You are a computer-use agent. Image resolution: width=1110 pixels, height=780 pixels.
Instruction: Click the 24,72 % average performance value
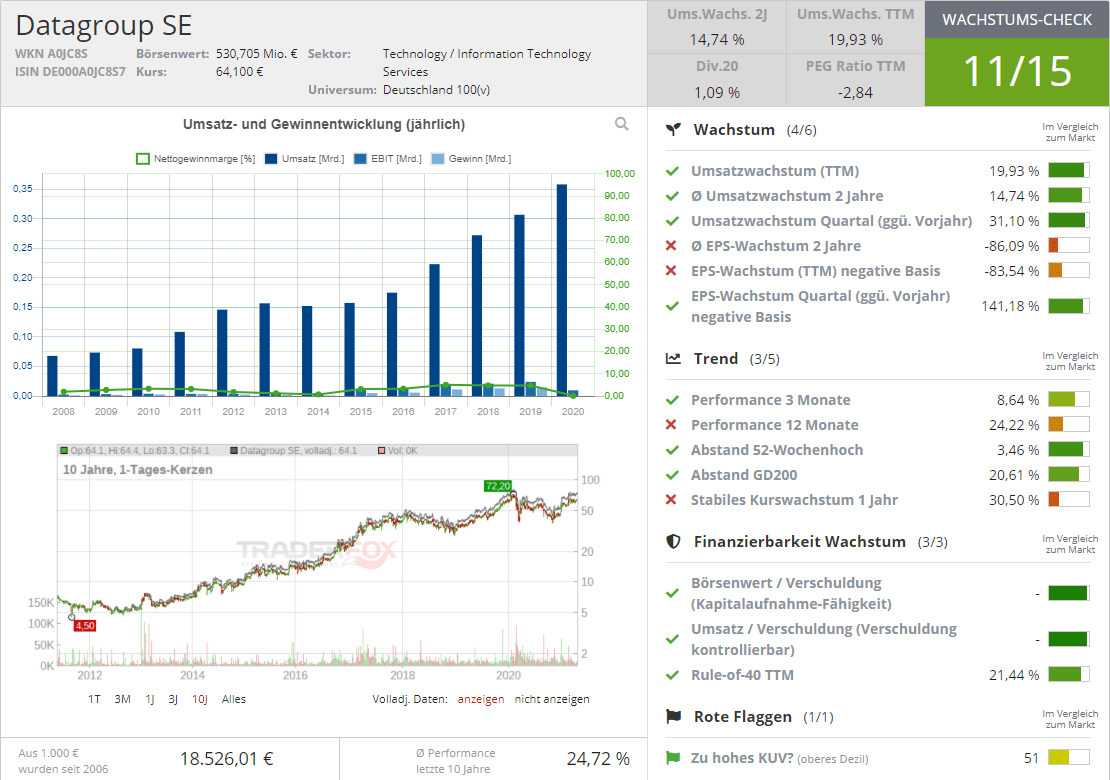tap(598, 759)
